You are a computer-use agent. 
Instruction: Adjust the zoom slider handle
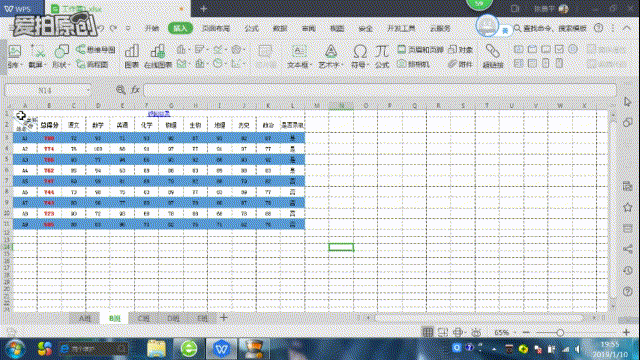click(x=560, y=333)
